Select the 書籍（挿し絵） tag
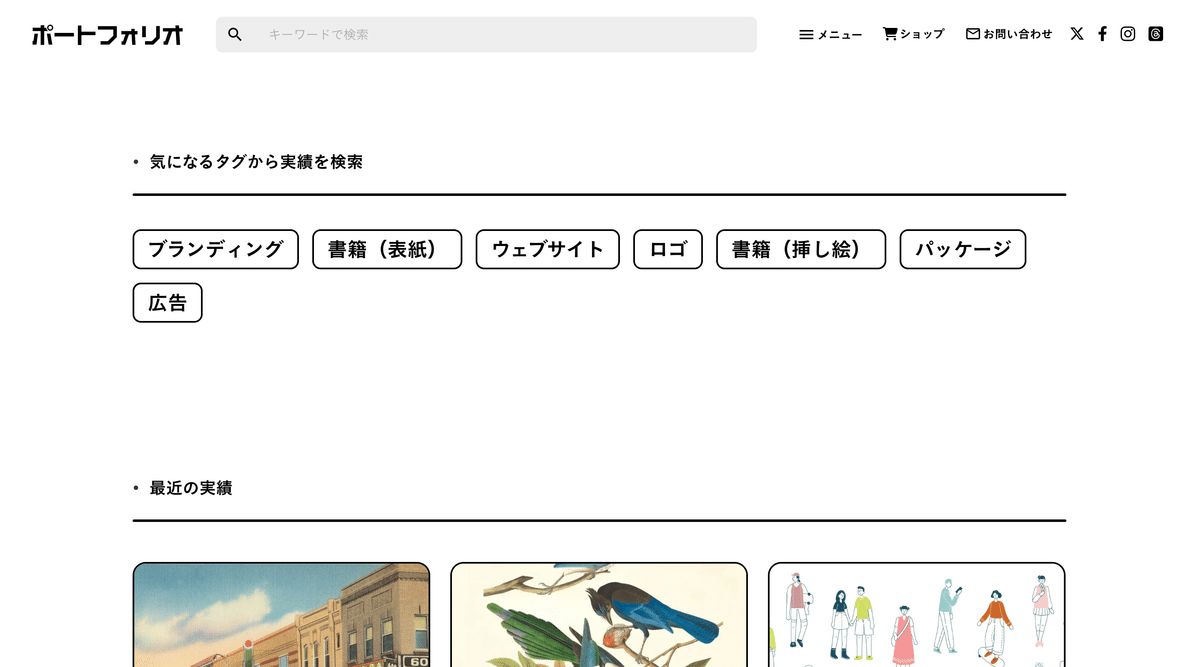The width and height of the screenshot is (1200, 667). tap(801, 249)
